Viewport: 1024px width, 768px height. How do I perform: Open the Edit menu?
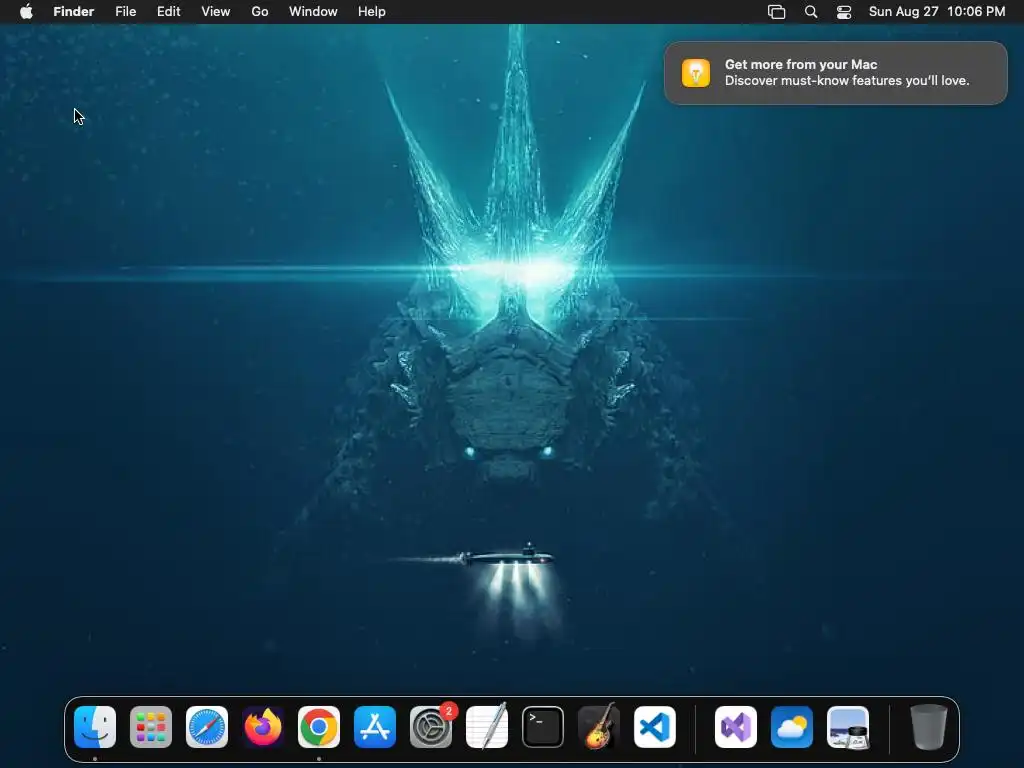coord(168,12)
